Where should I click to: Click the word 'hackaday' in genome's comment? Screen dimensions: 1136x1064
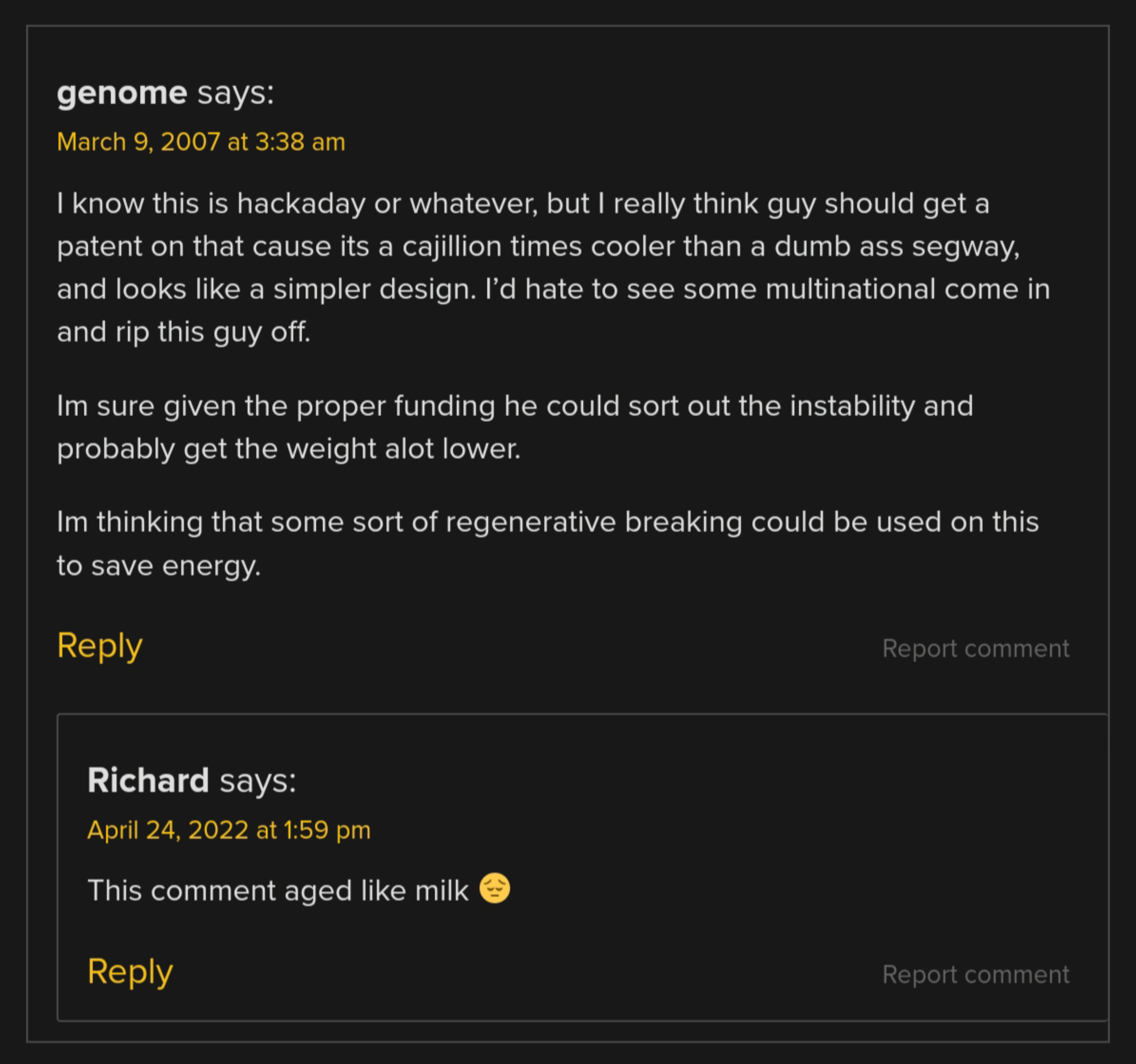pos(301,204)
